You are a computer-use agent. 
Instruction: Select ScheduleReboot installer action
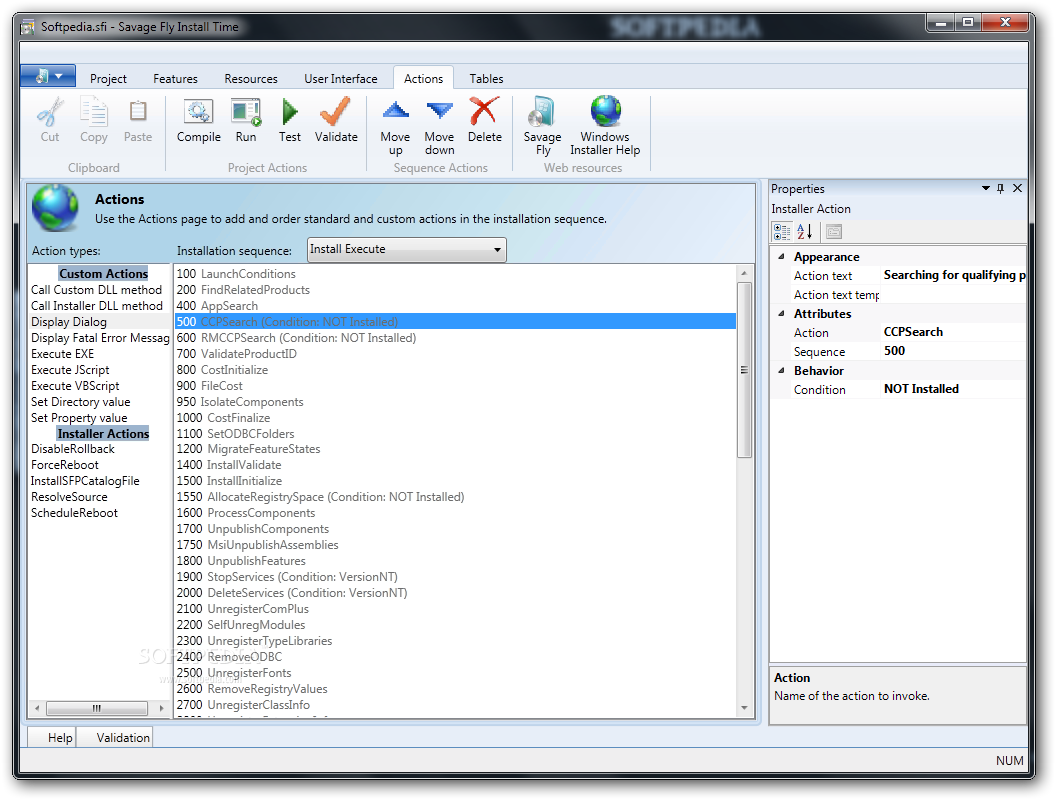pyautogui.click(x=74, y=513)
